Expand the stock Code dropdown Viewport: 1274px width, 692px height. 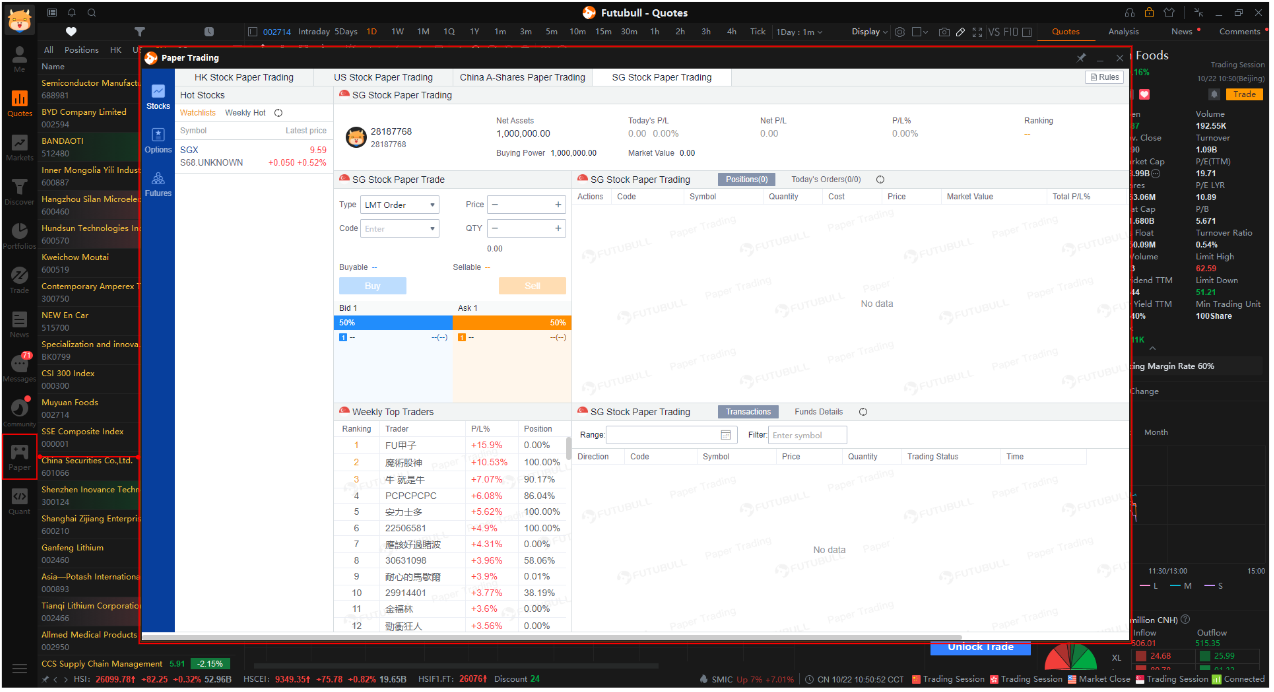click(x=432, y=229)
